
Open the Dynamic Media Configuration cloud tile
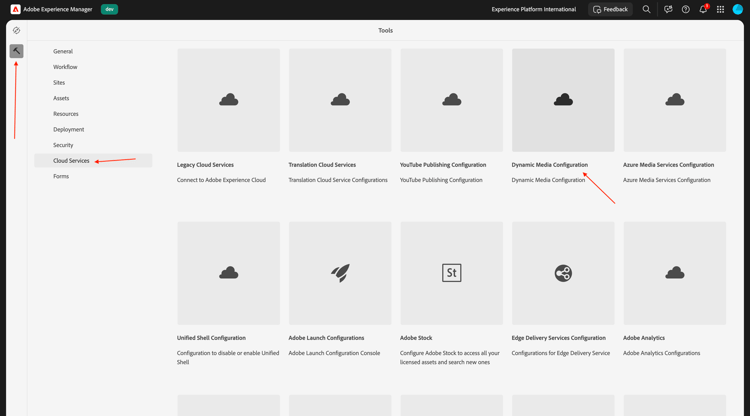(x=563, y=100)
